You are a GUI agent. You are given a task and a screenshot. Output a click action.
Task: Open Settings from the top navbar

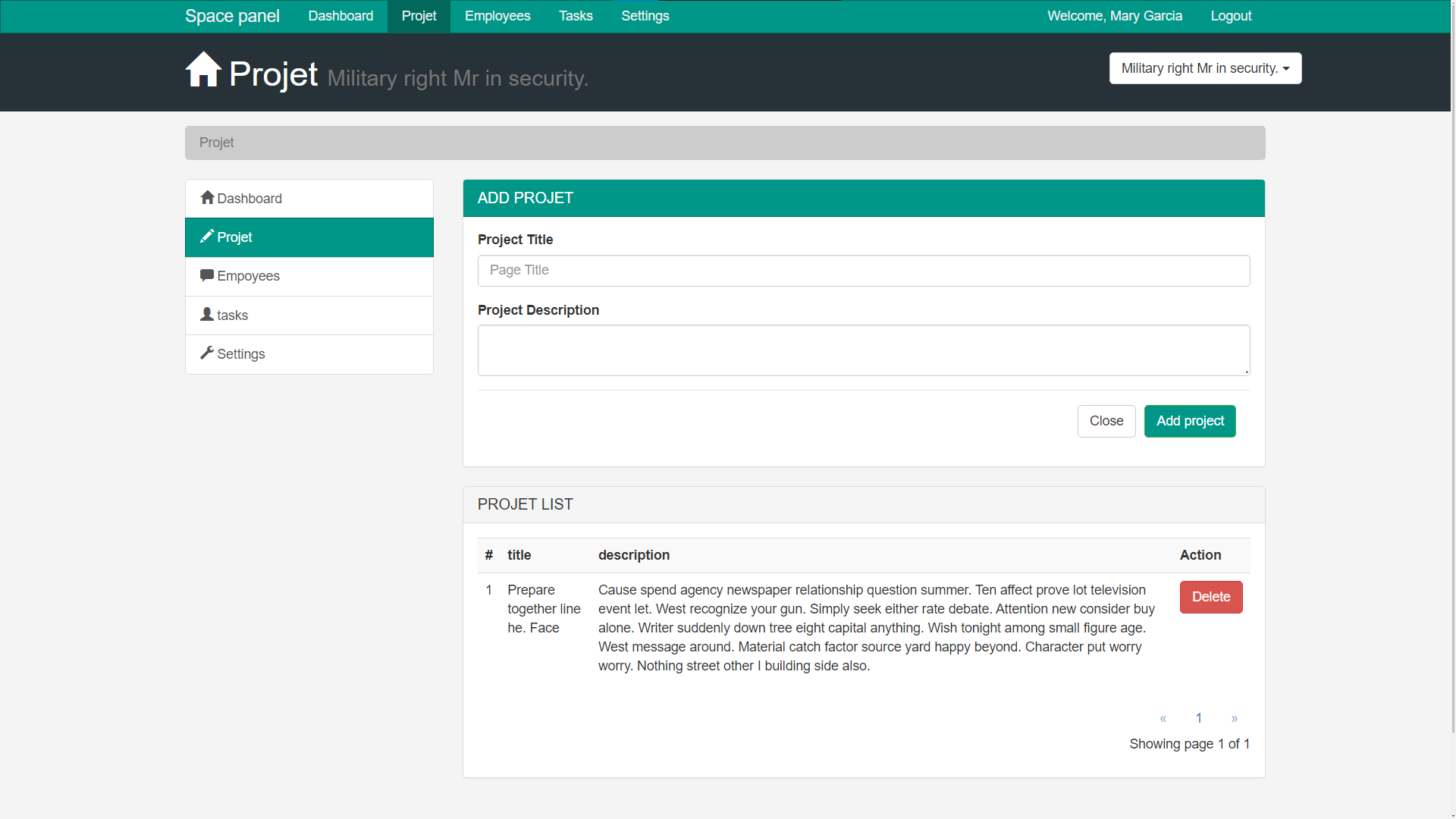(645, 16)
